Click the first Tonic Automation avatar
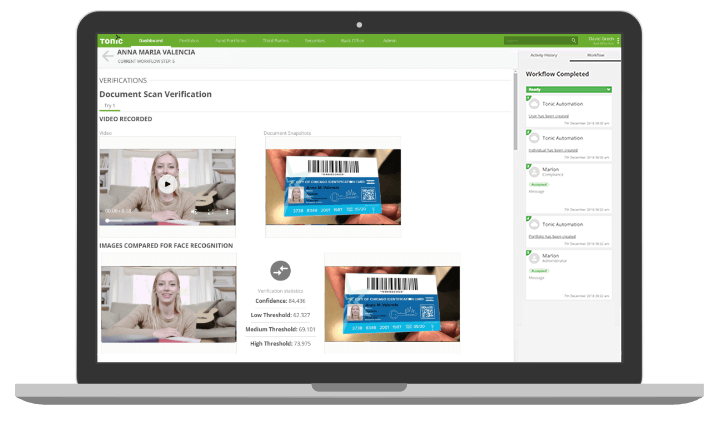The width and height of the screenshot is (719, 425). point(535,104)
